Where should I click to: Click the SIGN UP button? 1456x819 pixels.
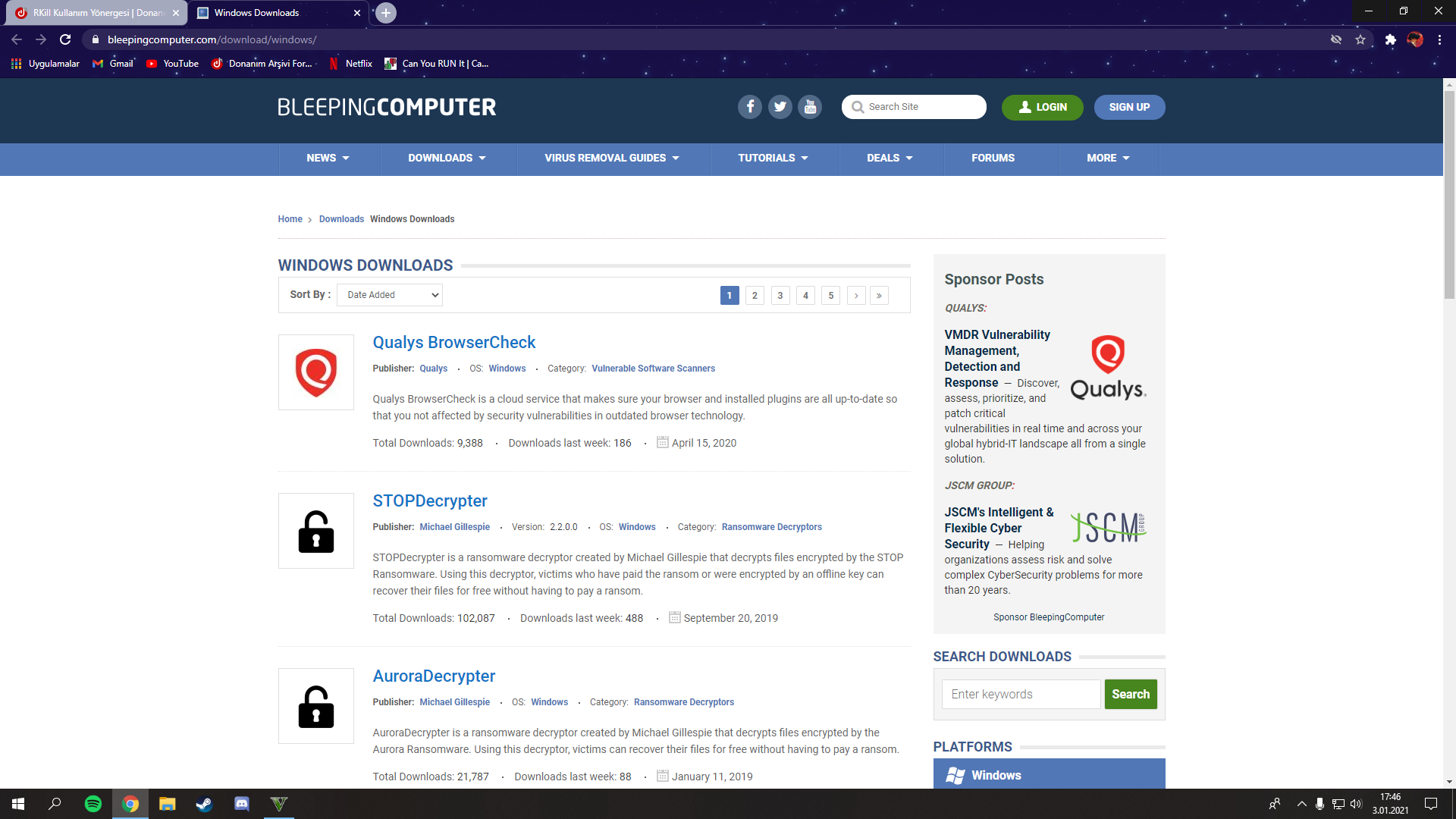pyautogui.click(x=1130, y=107)
